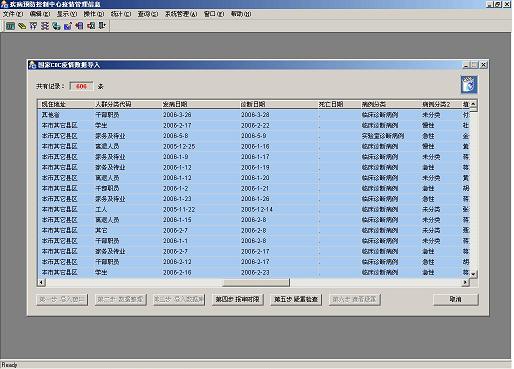Open the 文件 menu

13,14
